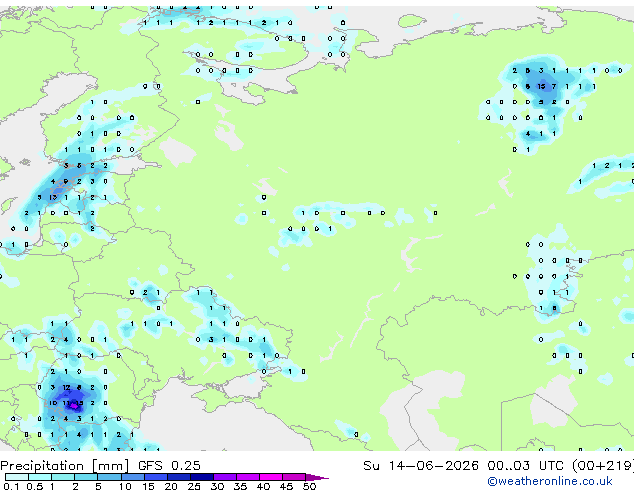Select the 20–25 mm legend color swatch
634x490 pixels.
(178, 477)
